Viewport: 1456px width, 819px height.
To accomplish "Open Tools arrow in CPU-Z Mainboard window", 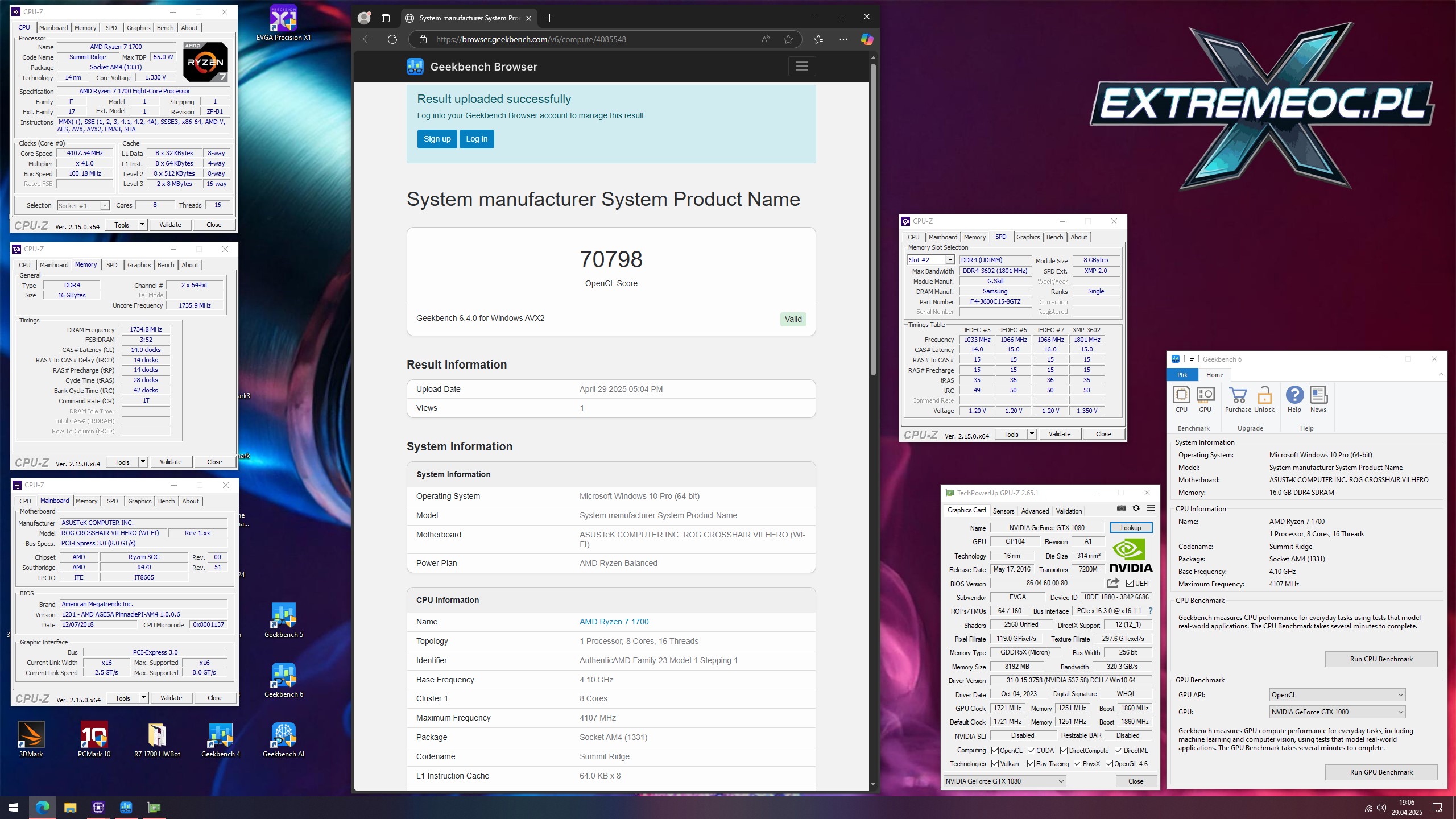I will (143, 698).
